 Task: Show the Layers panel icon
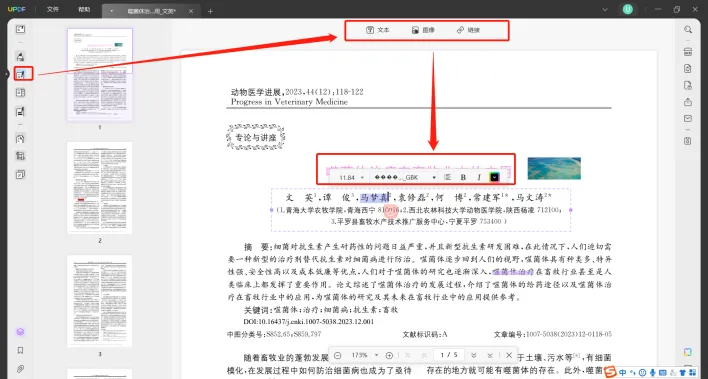click(20, 332)
